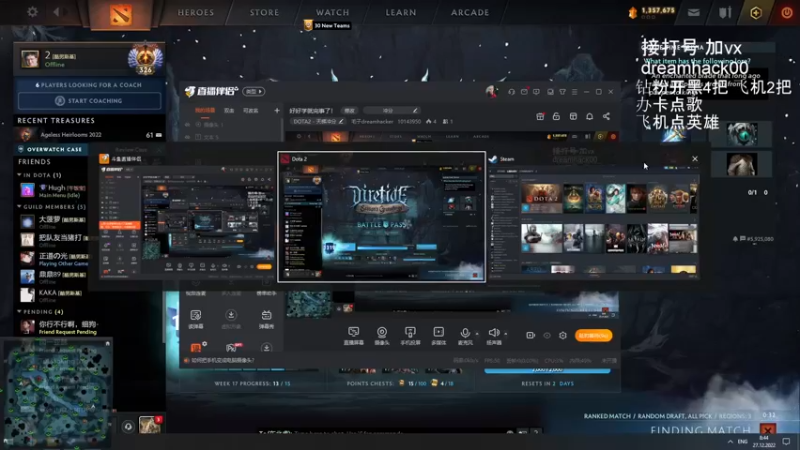
Task: Click the rank medal showing 326
Action: [145, 60]
